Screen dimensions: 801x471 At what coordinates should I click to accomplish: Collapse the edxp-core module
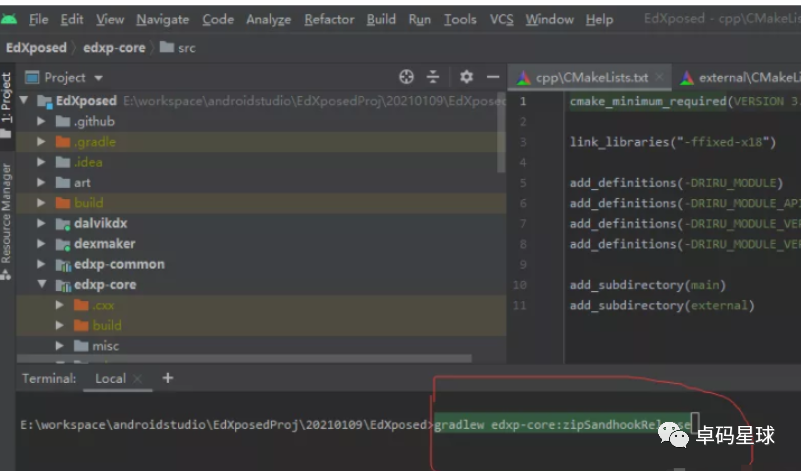[x=41, y=284]
